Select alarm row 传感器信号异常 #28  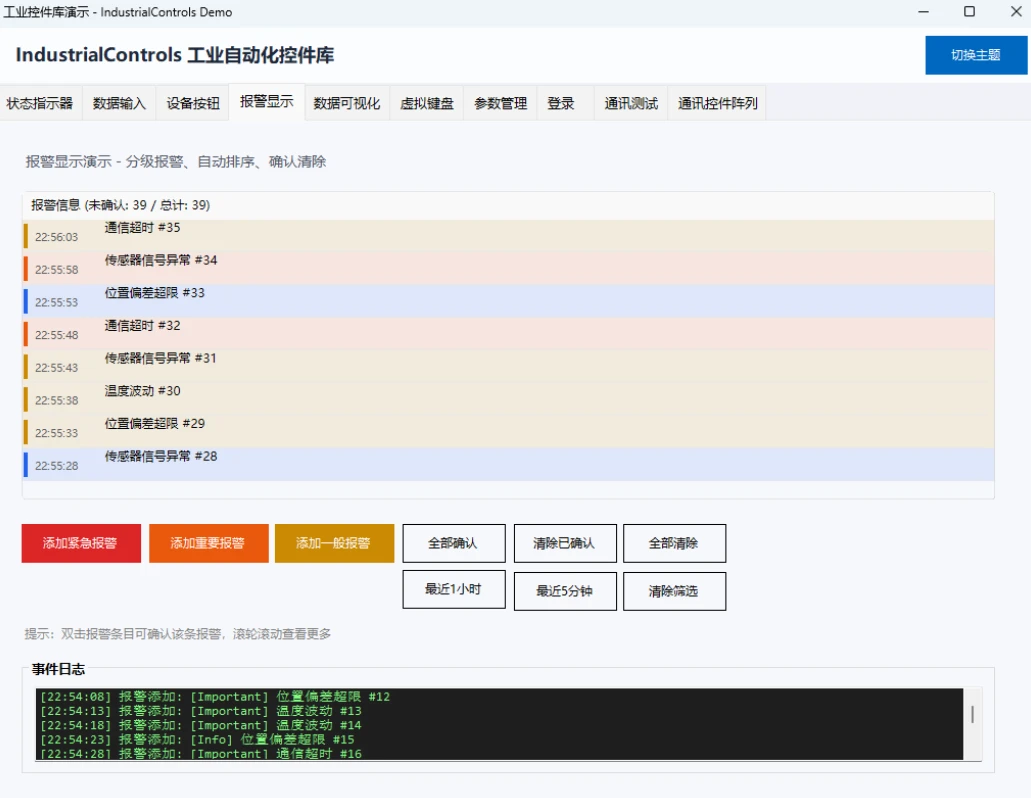(508, 464)
